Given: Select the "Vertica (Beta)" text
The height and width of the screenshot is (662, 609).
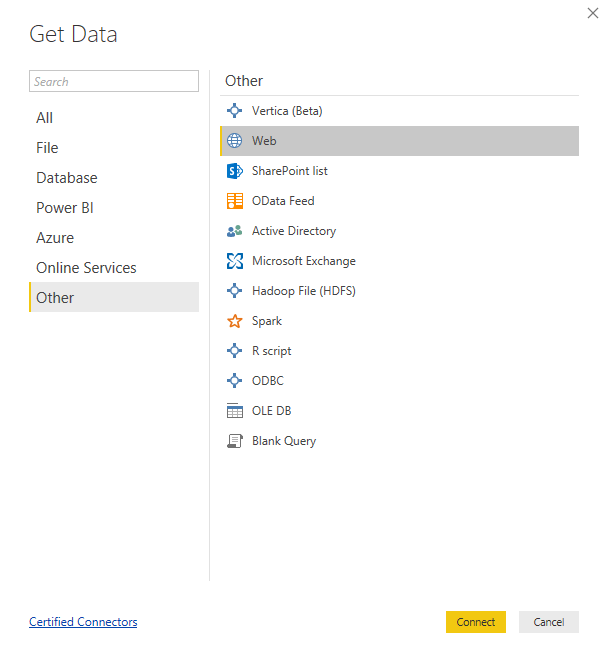Looking at the screenshot, I should (x=287, y=111).
